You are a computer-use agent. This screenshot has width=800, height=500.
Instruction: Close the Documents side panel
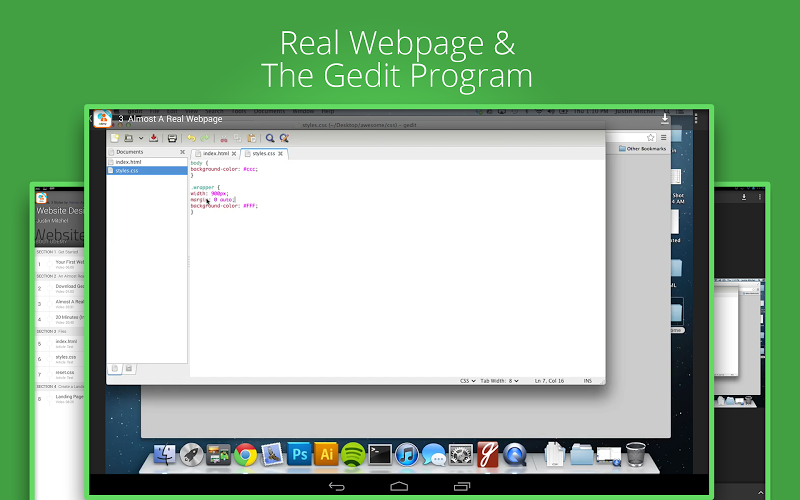[182, 152]
